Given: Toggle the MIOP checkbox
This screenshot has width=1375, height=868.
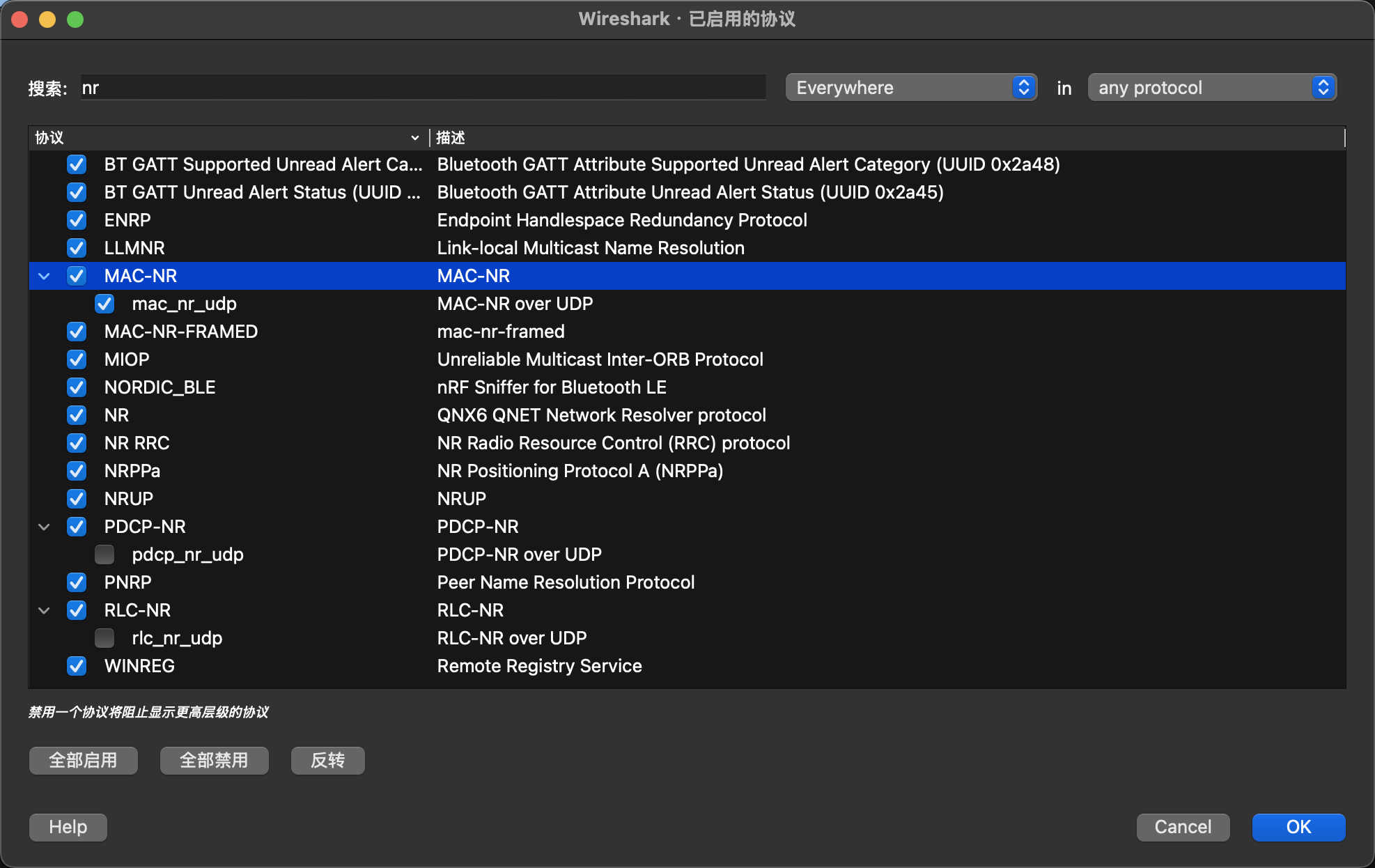Looking at the screenshot, I should (x=77, y=359).
